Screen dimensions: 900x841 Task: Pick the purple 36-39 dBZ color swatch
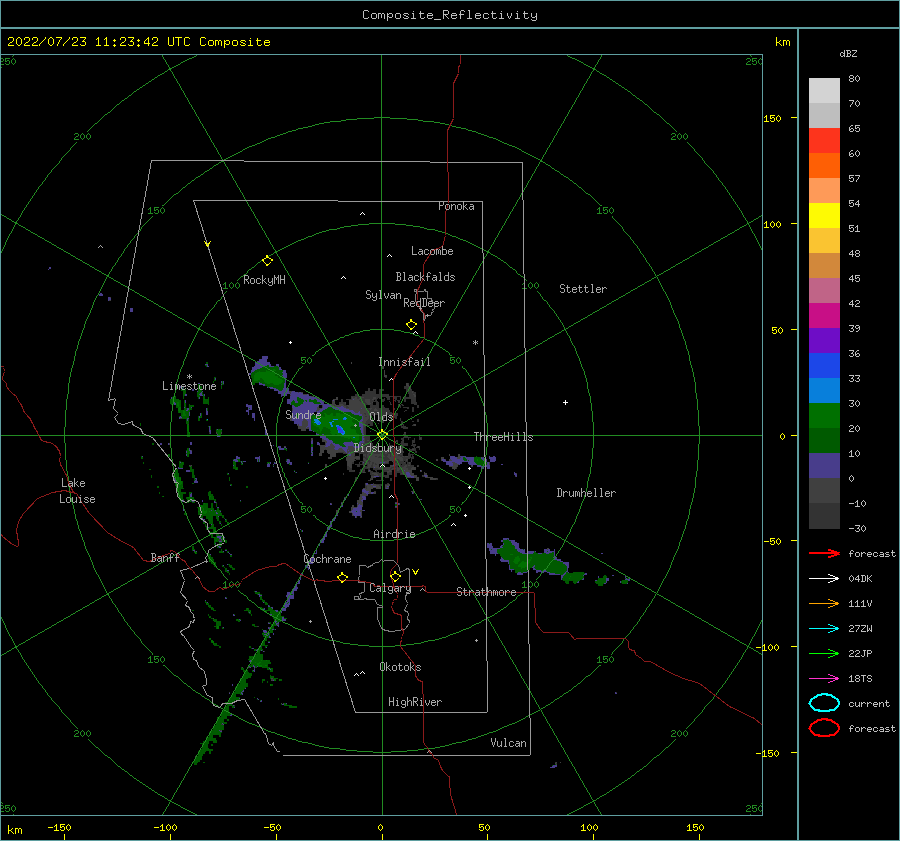[824, 340]
